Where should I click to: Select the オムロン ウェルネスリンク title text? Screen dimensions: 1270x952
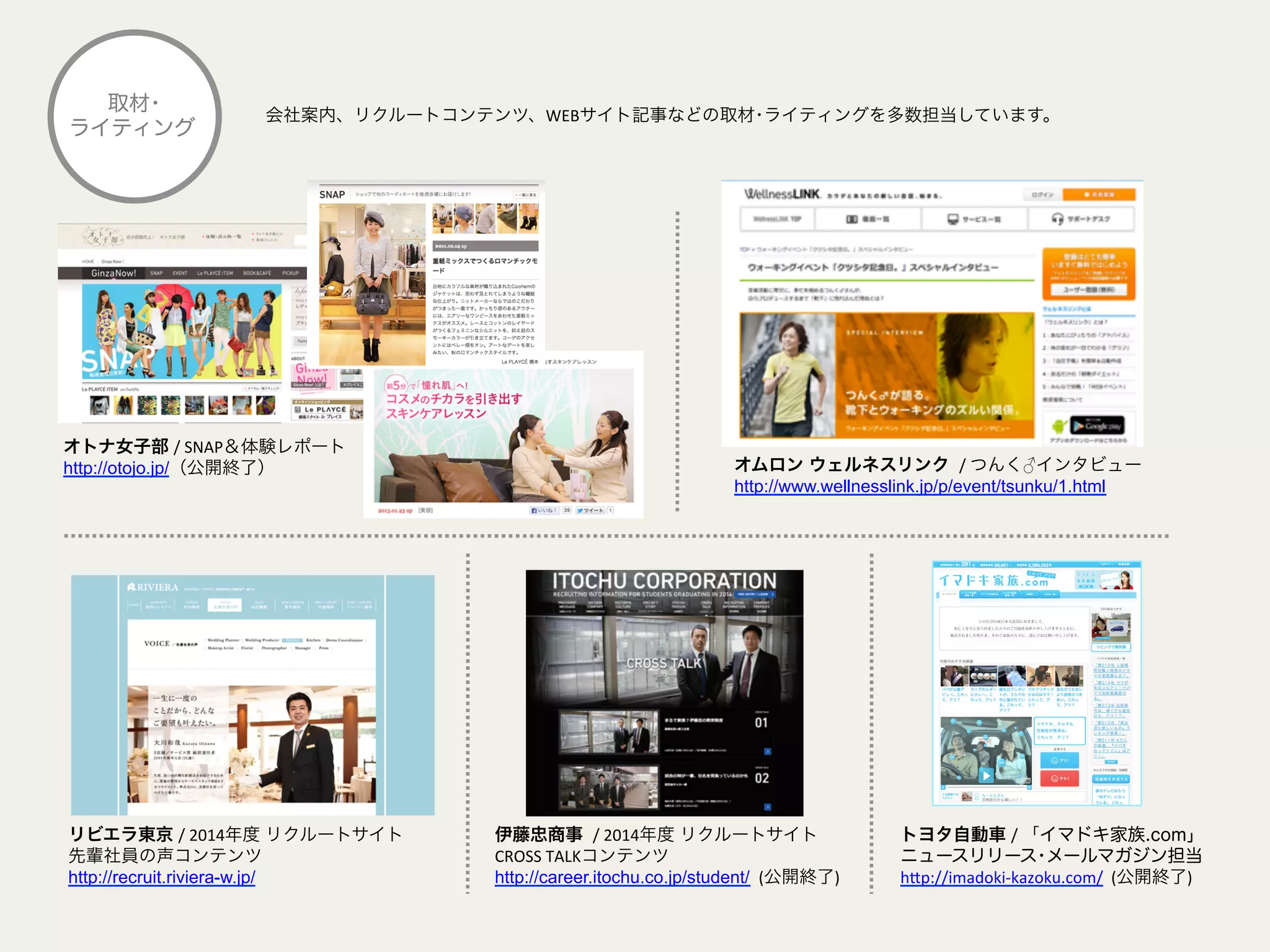click(x=841, y=464)
